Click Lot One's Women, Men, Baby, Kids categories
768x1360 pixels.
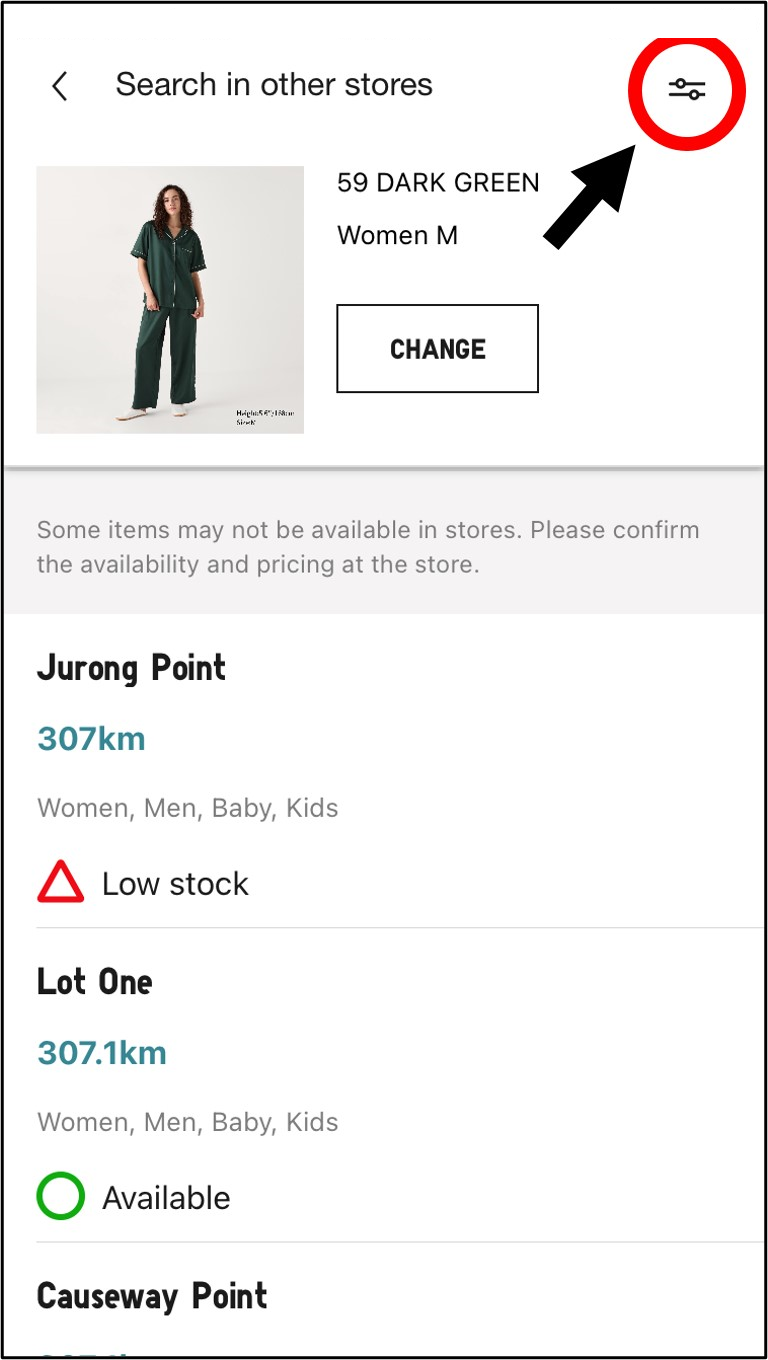pyautogui.click(x=188, y=1122)
